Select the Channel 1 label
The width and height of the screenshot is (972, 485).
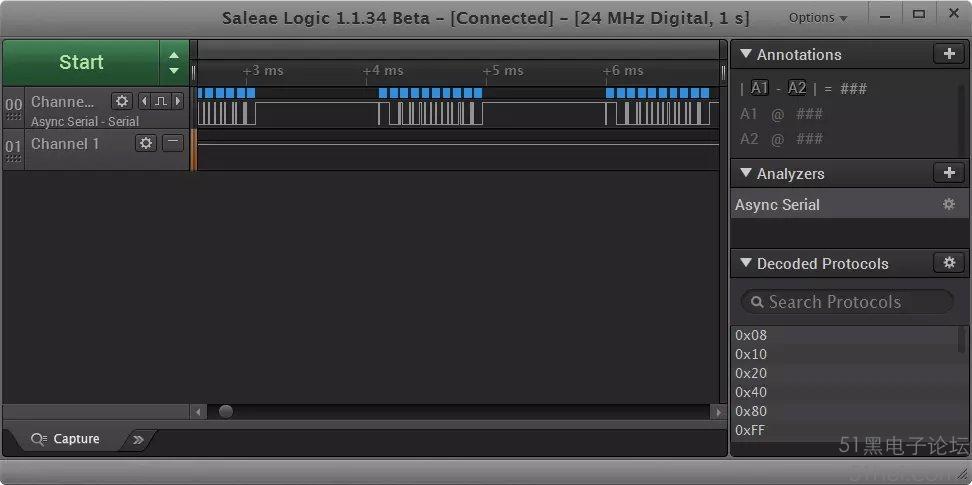[x=65, y=144]
